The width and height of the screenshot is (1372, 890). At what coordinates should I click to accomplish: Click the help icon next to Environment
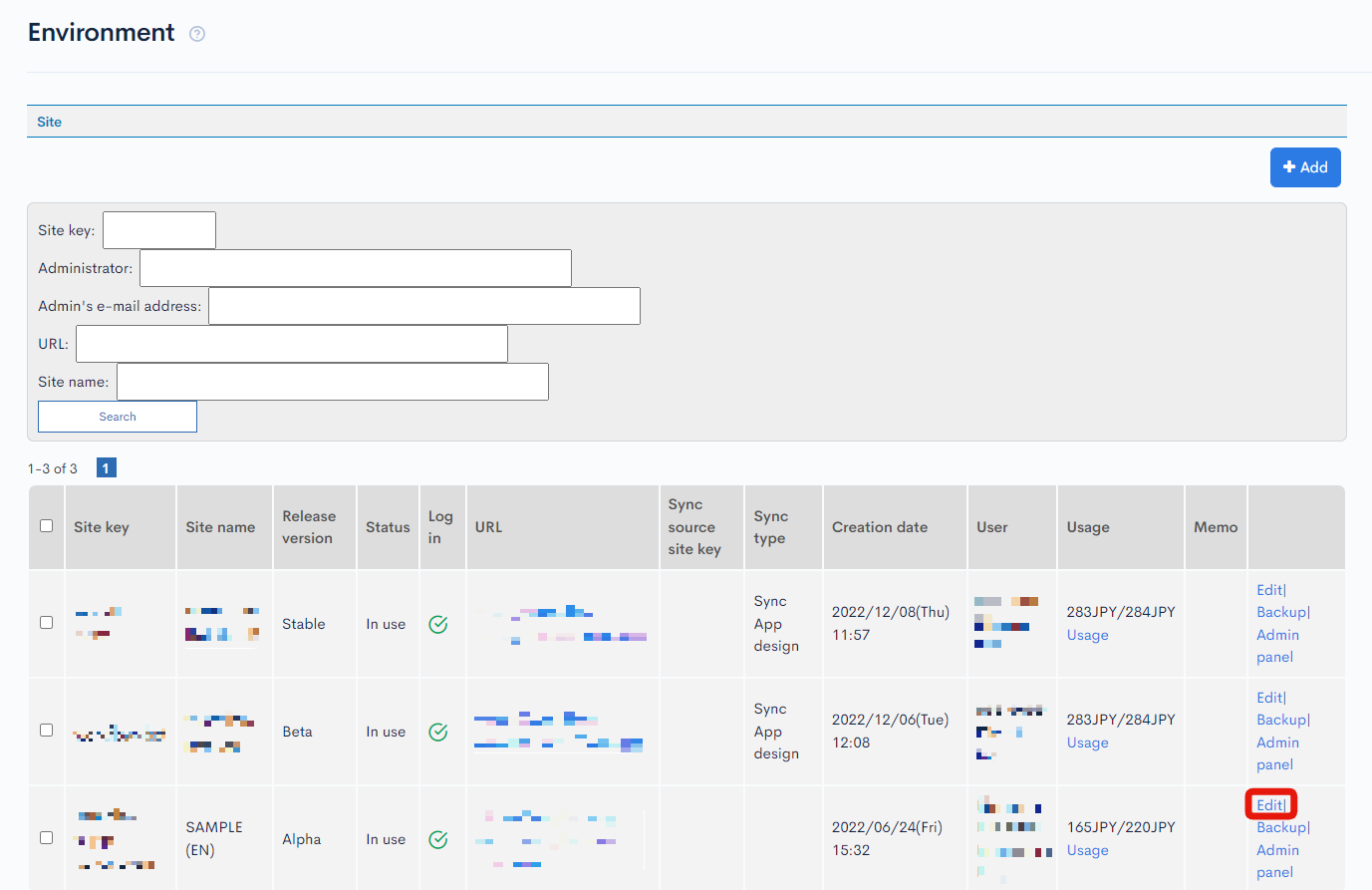tap(197, 34)
